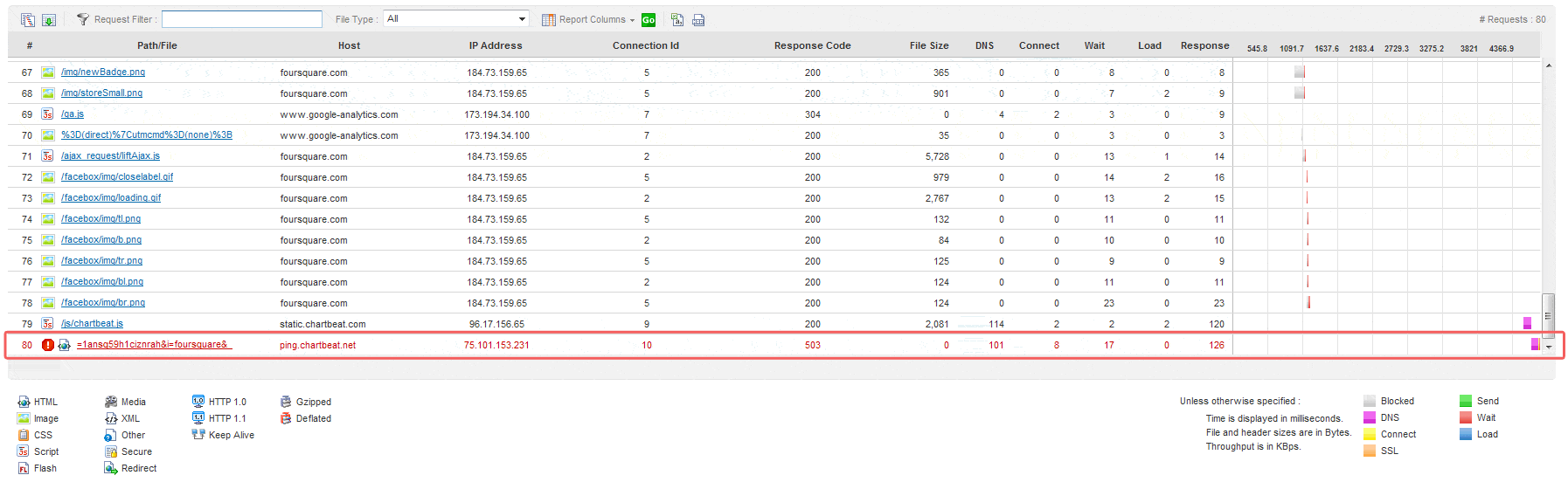1568x489 pixels.
Task: Click the HTML type icon in row 80
Action: coord(64,345)
